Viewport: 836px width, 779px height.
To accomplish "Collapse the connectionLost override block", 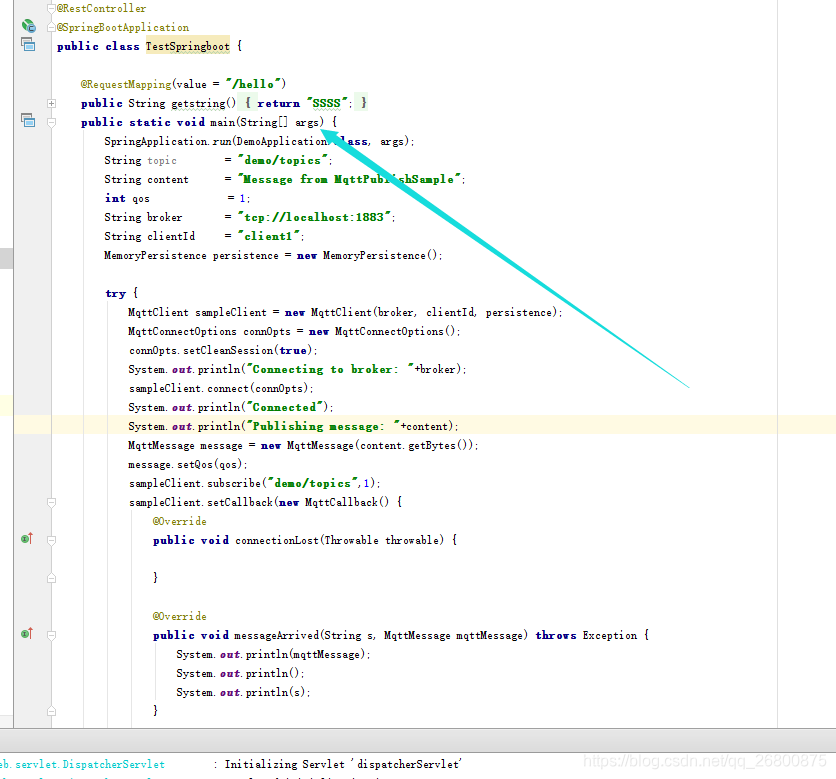I will (51, 540).
